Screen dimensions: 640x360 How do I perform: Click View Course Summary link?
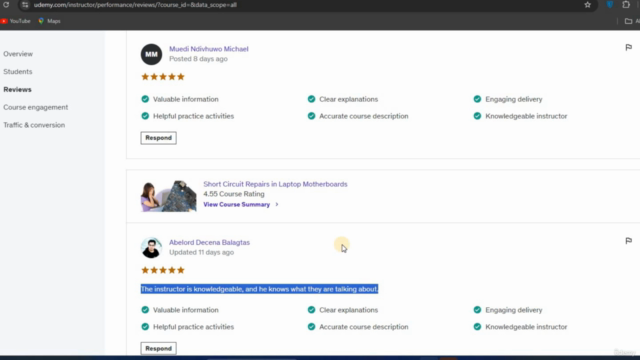[237, 204]
